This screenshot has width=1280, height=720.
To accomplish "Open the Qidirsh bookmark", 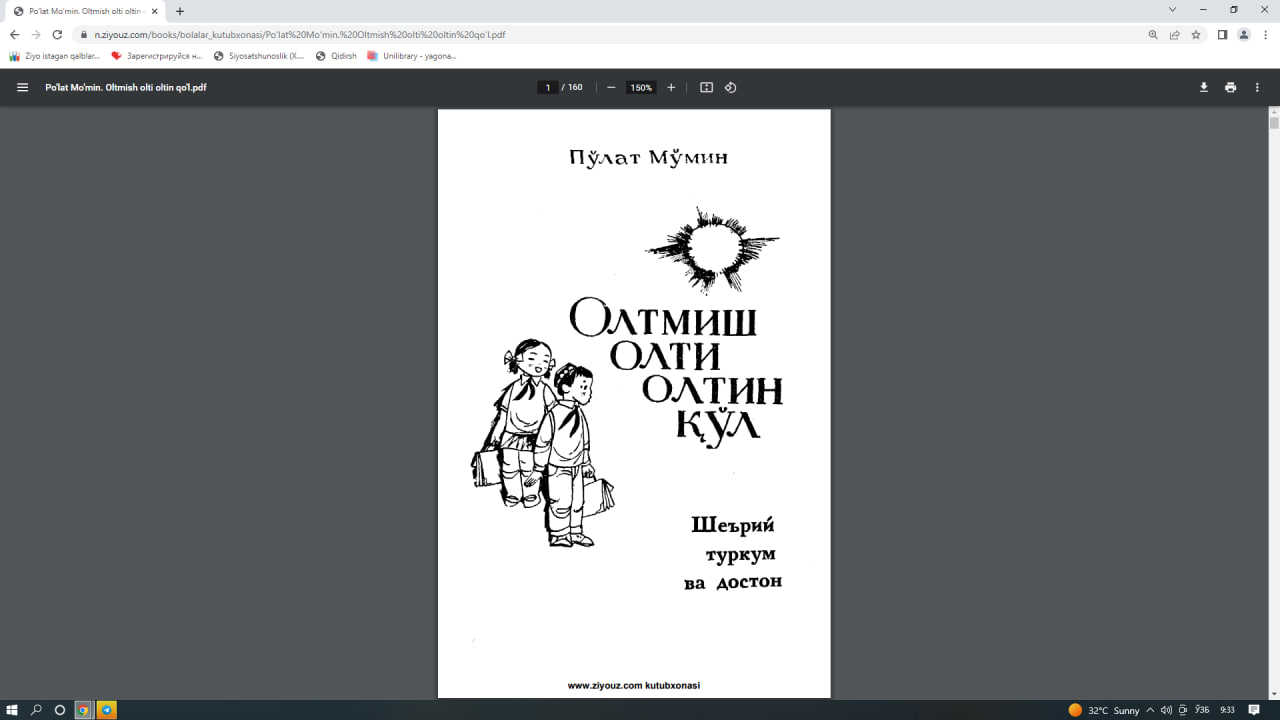I will click(336, 56).
